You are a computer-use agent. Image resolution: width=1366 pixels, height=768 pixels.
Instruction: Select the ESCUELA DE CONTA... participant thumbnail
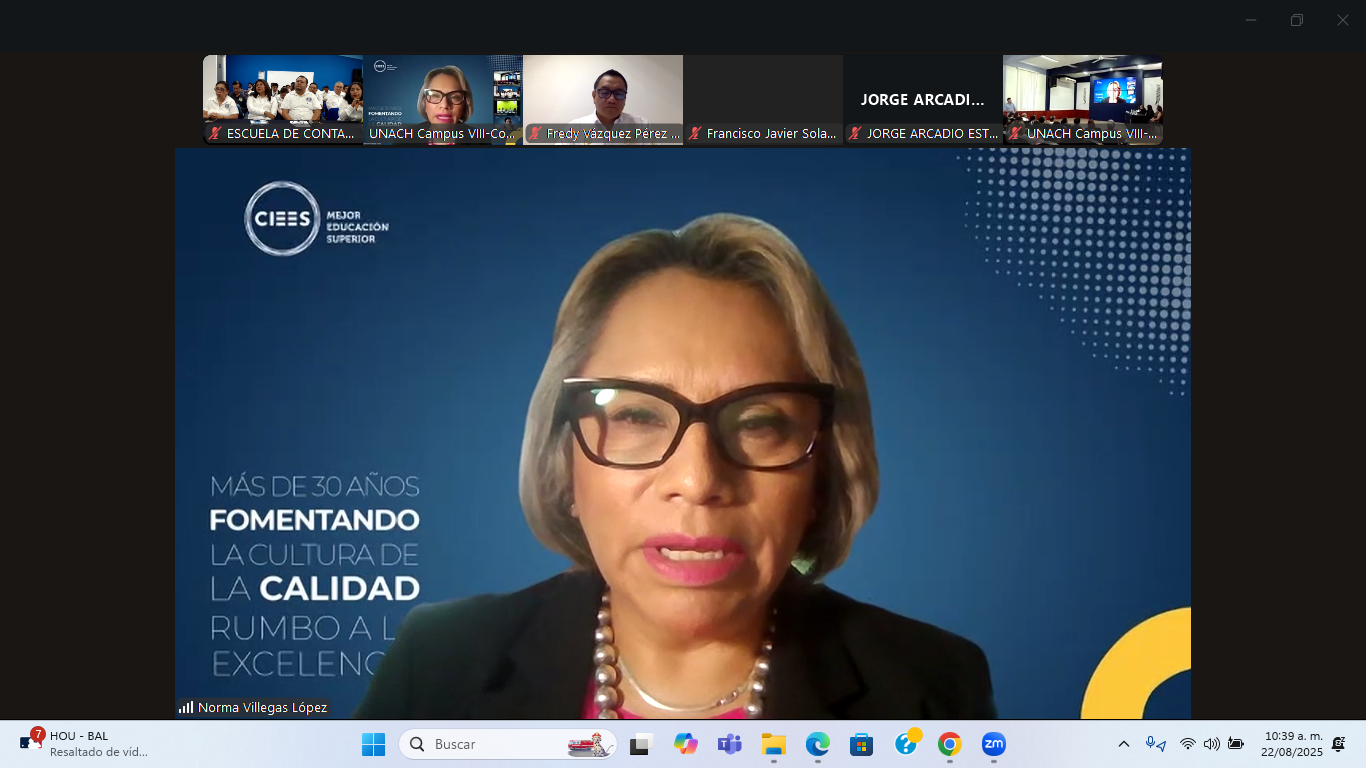282,99
